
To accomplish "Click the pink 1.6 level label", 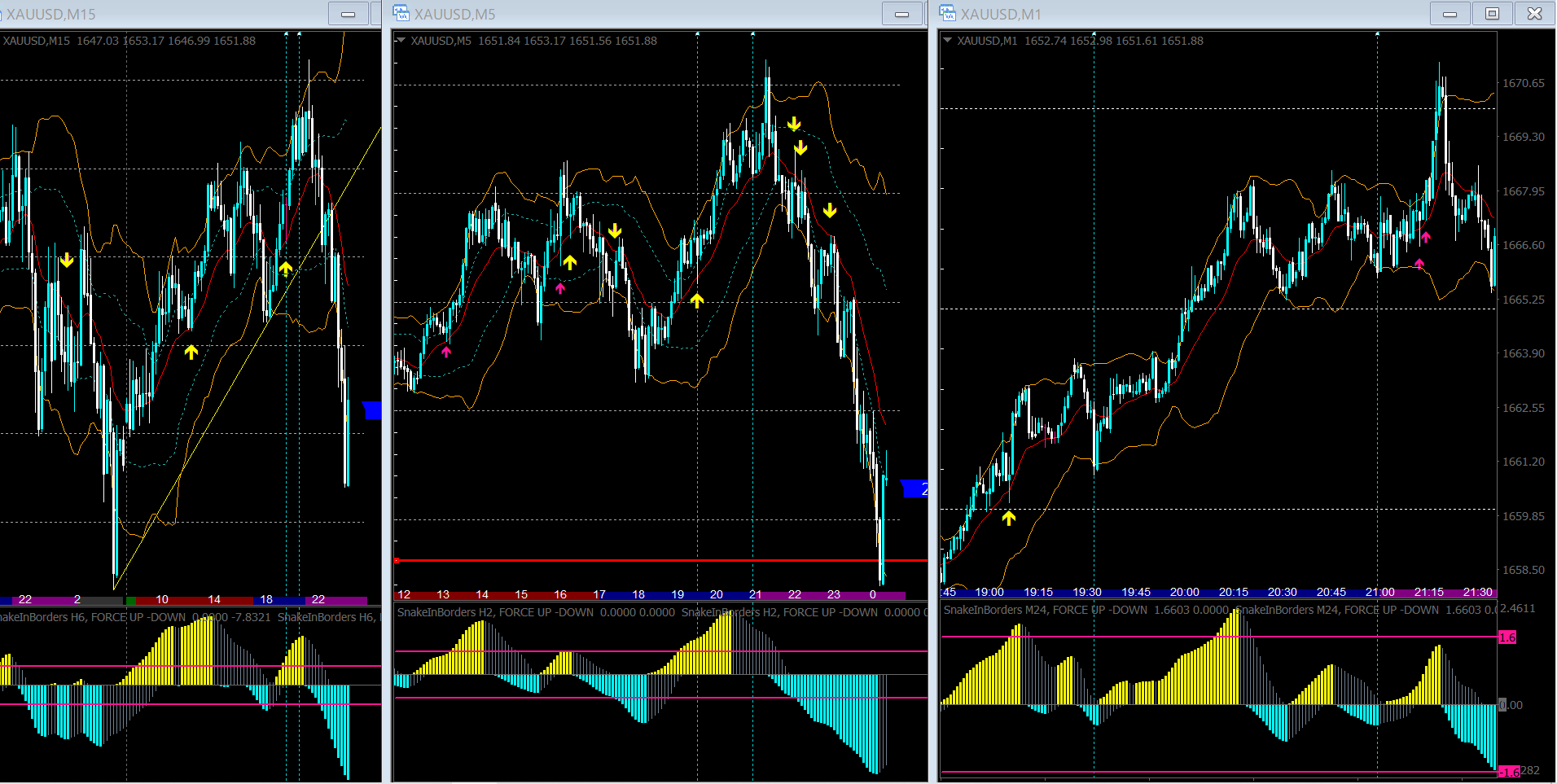I will click(1507, 637).
